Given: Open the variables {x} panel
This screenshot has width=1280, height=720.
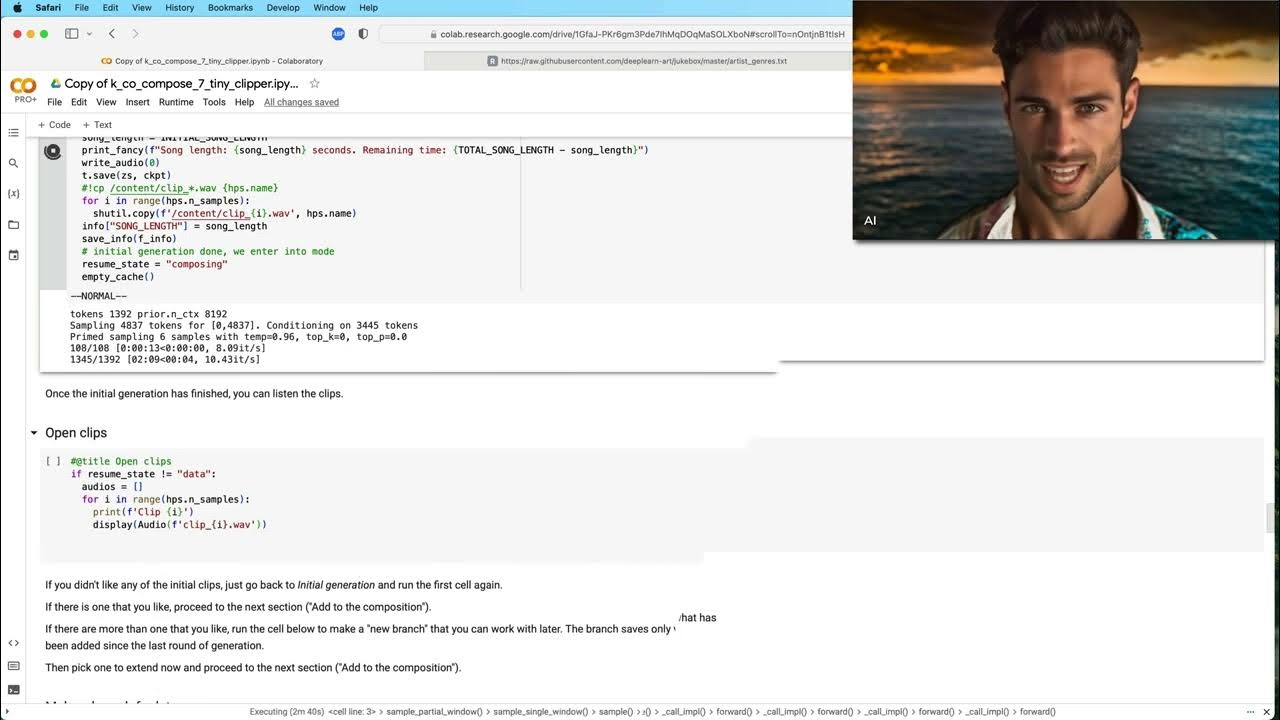Looking at the screenshot, I should tap(13, 194).
